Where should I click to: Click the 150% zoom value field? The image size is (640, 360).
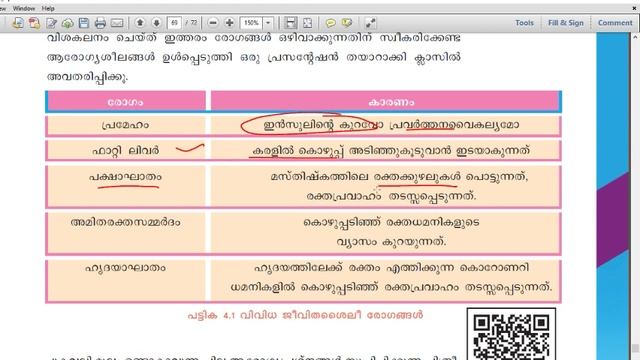251,23
